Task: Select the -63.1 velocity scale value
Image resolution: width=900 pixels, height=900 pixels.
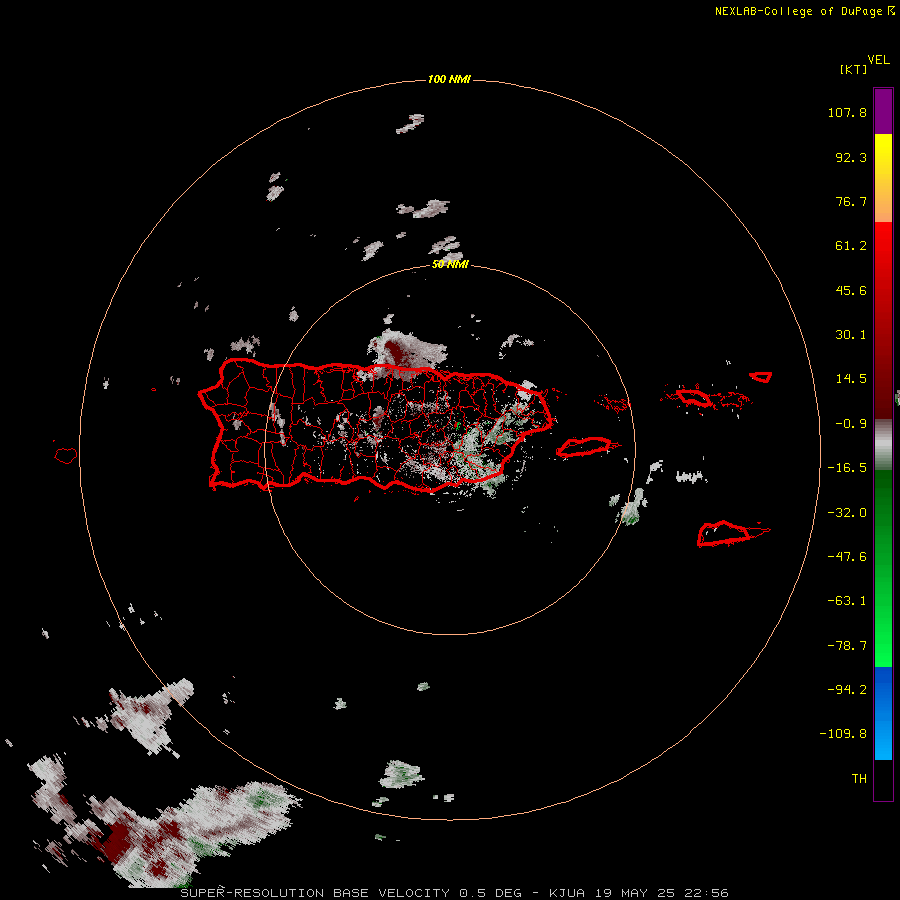Action: pos(847,601)
